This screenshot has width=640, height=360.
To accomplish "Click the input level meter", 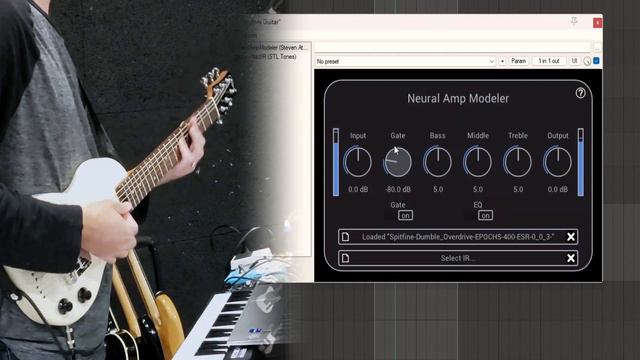I will click(336, 162).
